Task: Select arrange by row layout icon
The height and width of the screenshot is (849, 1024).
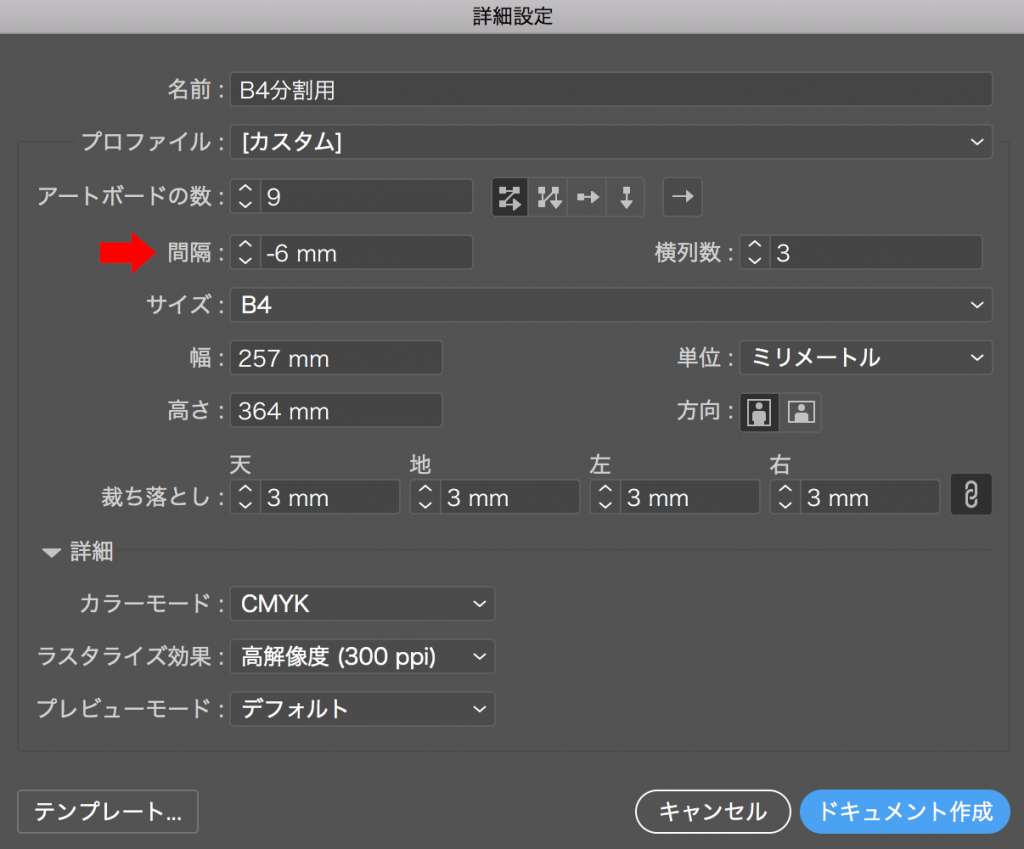Action: (588, 197)
